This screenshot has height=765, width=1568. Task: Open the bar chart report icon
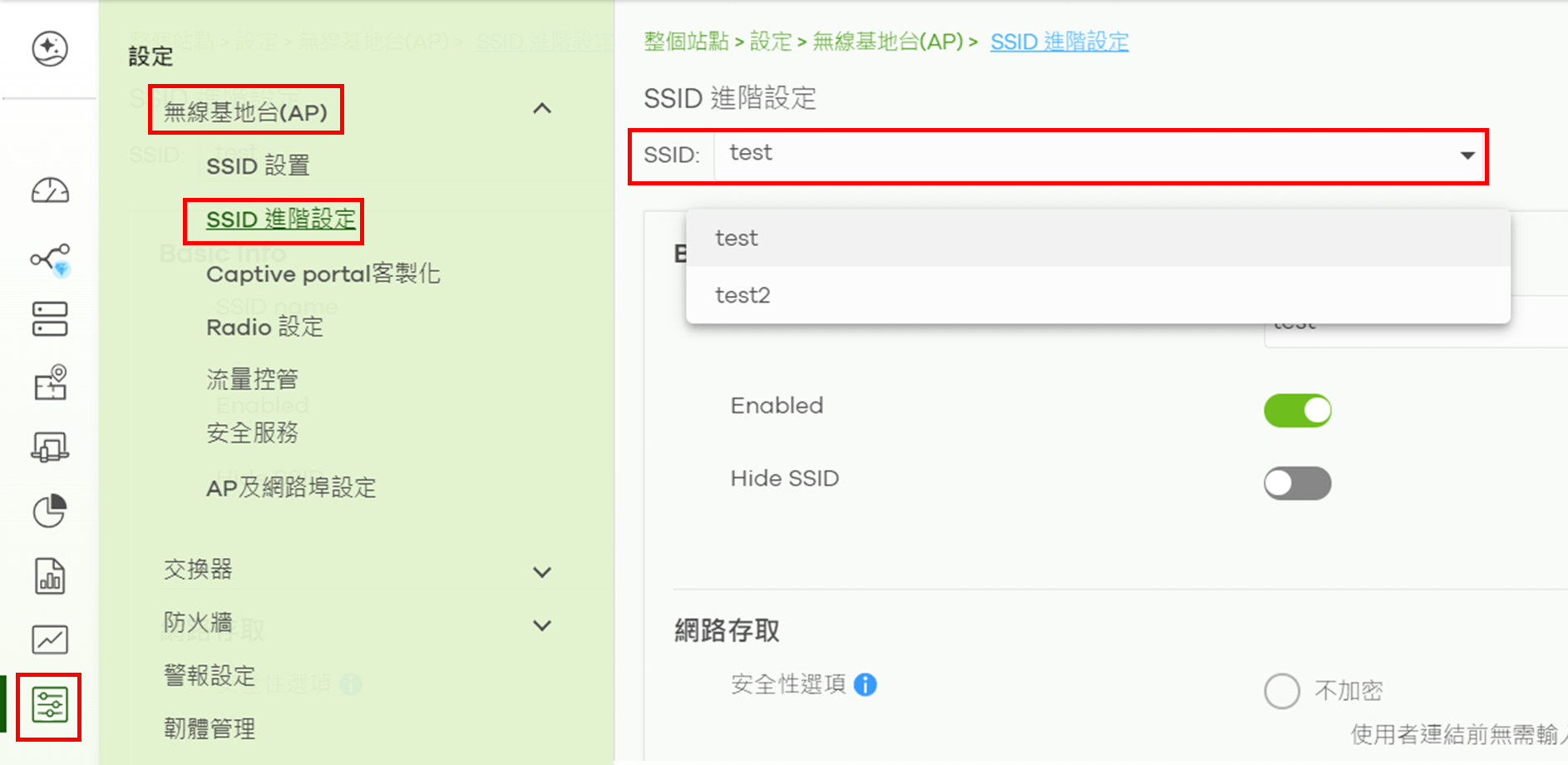[x=50, y=575]
